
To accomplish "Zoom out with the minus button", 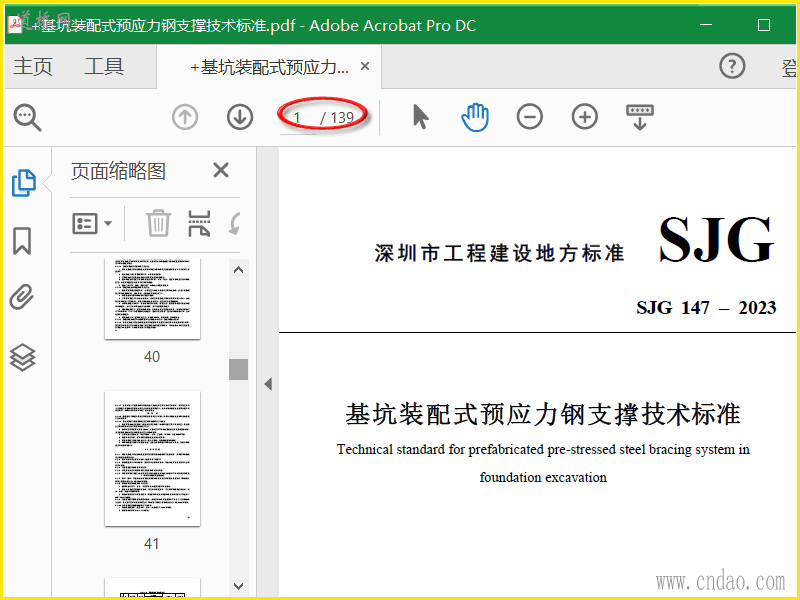I will (530, 117).
